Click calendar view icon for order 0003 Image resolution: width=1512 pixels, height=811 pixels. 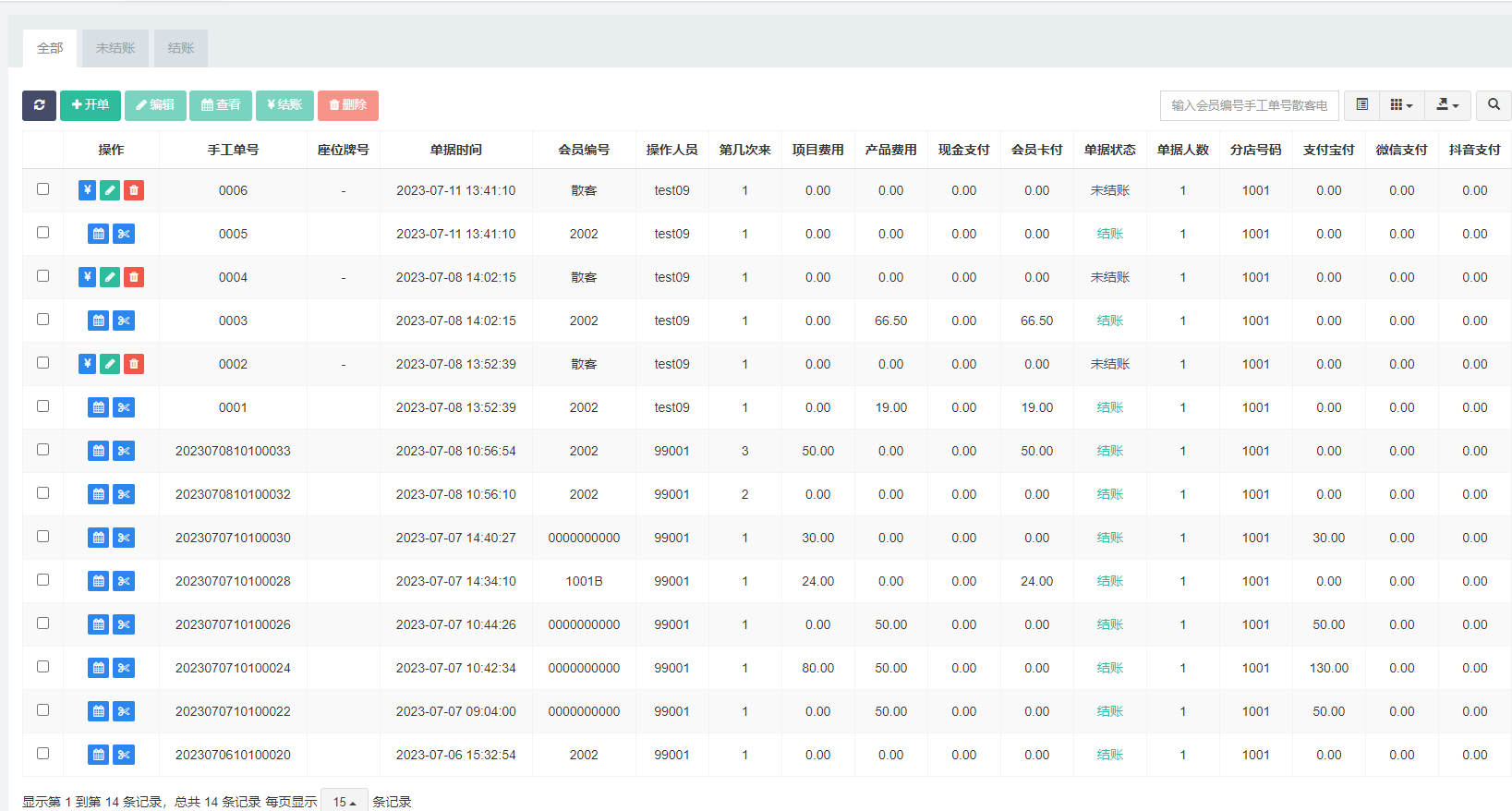click(x=99, y=321)
